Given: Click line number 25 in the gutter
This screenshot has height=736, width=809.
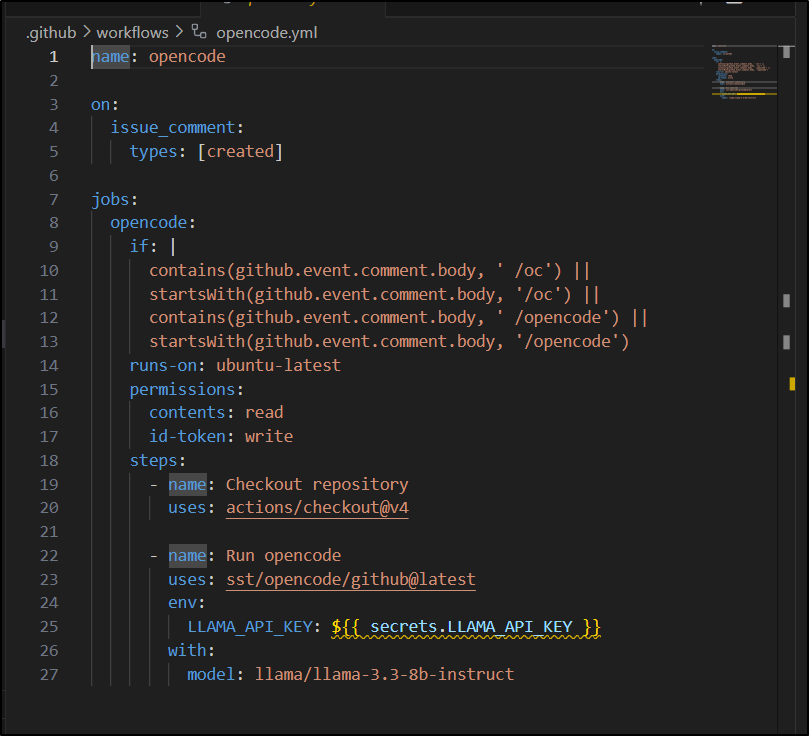Looking at the screenshot, I should [49, 627].
